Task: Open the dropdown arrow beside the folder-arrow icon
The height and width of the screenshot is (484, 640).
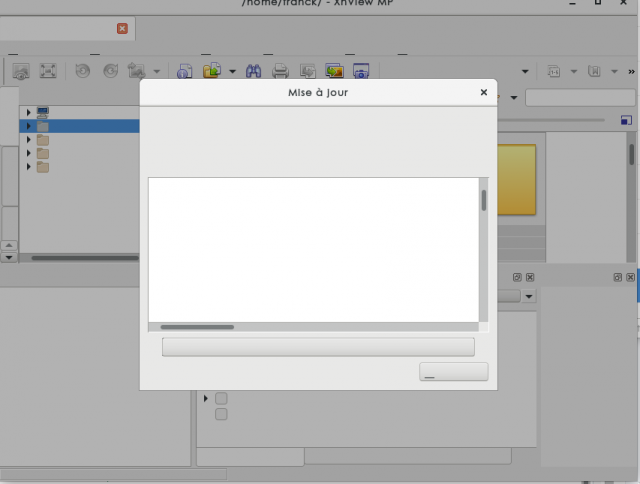Action: click(233, 71)
